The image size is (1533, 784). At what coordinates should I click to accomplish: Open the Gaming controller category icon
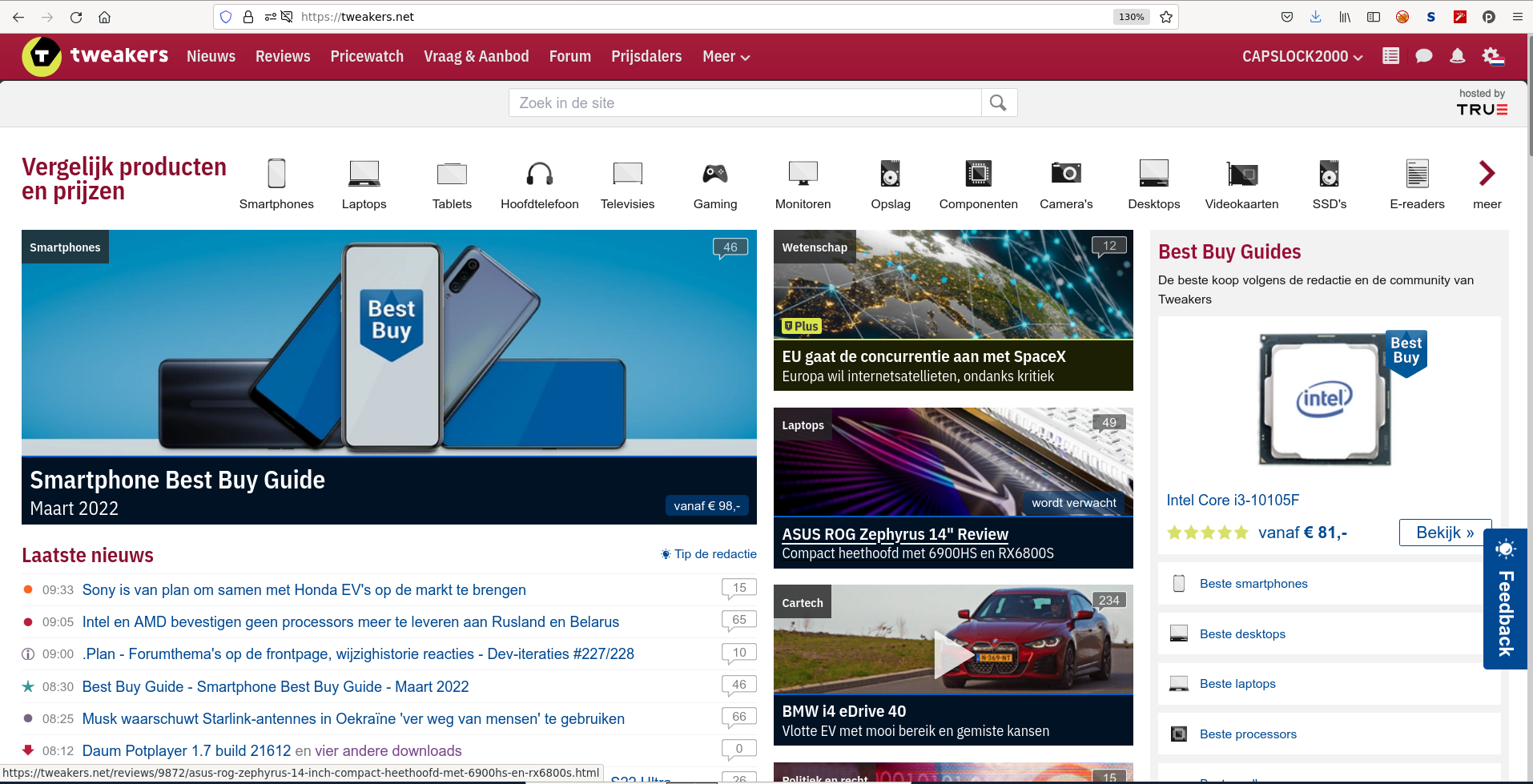click(x=715, y=173)
